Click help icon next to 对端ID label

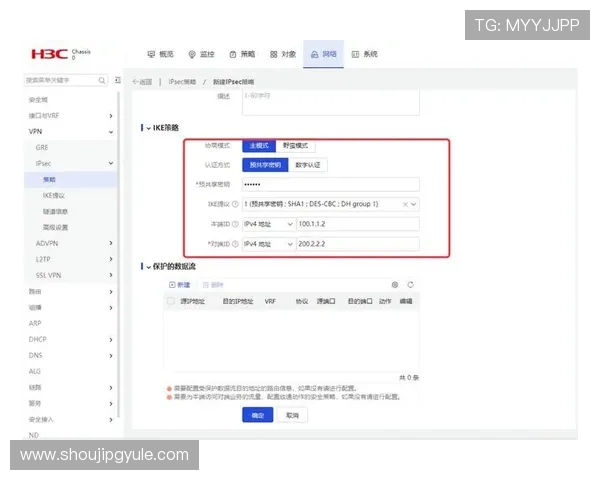pos(235,244)
